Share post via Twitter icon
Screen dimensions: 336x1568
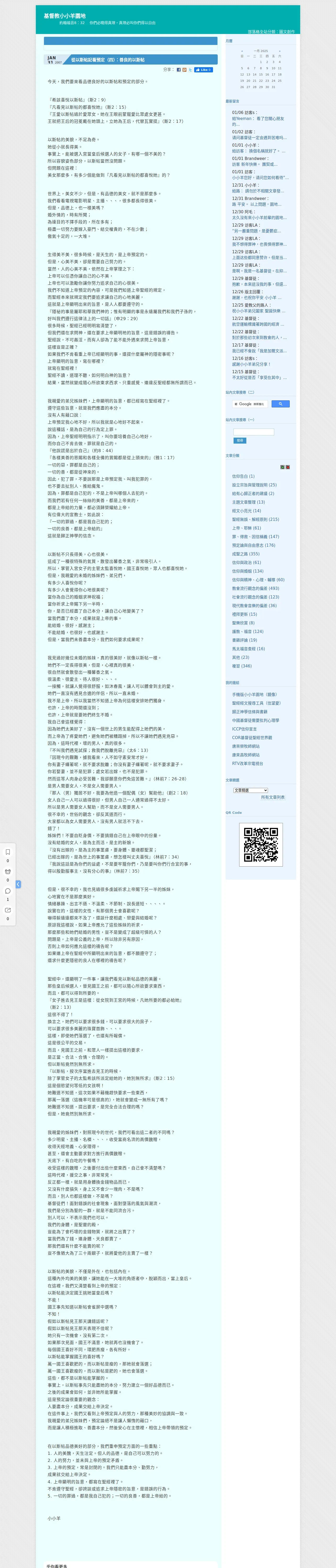pos(190,70)
